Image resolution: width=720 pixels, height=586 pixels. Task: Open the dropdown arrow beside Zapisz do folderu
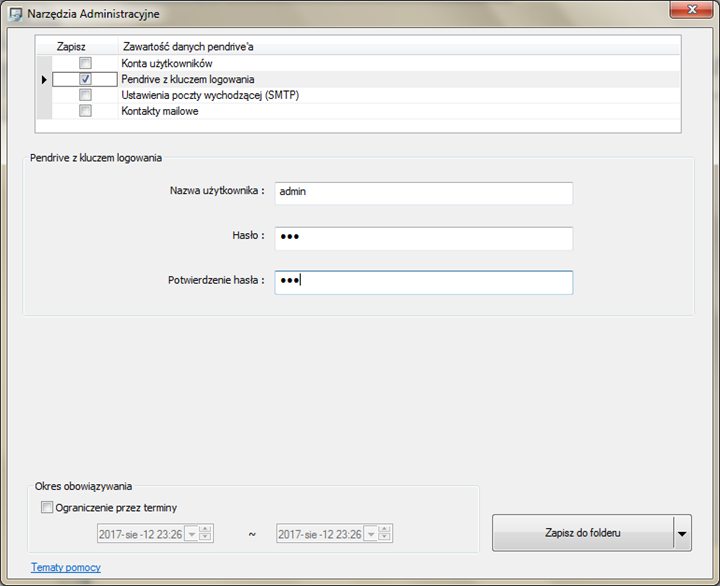pyautogui.click(x=682, y=533)
